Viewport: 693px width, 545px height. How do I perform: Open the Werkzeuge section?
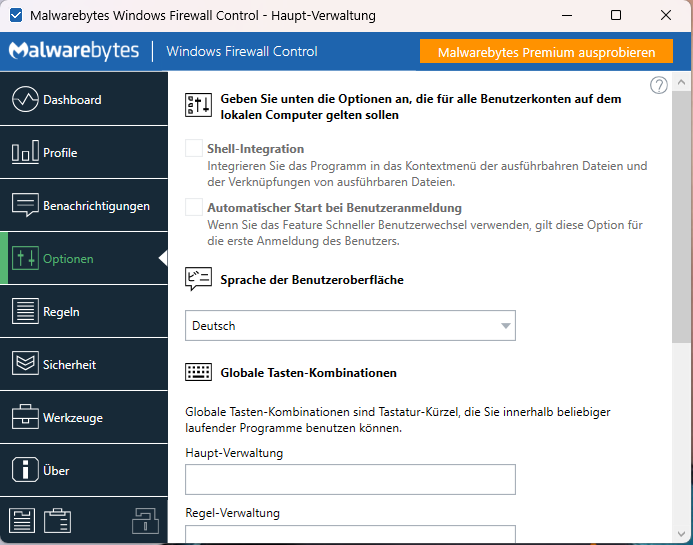84,418
